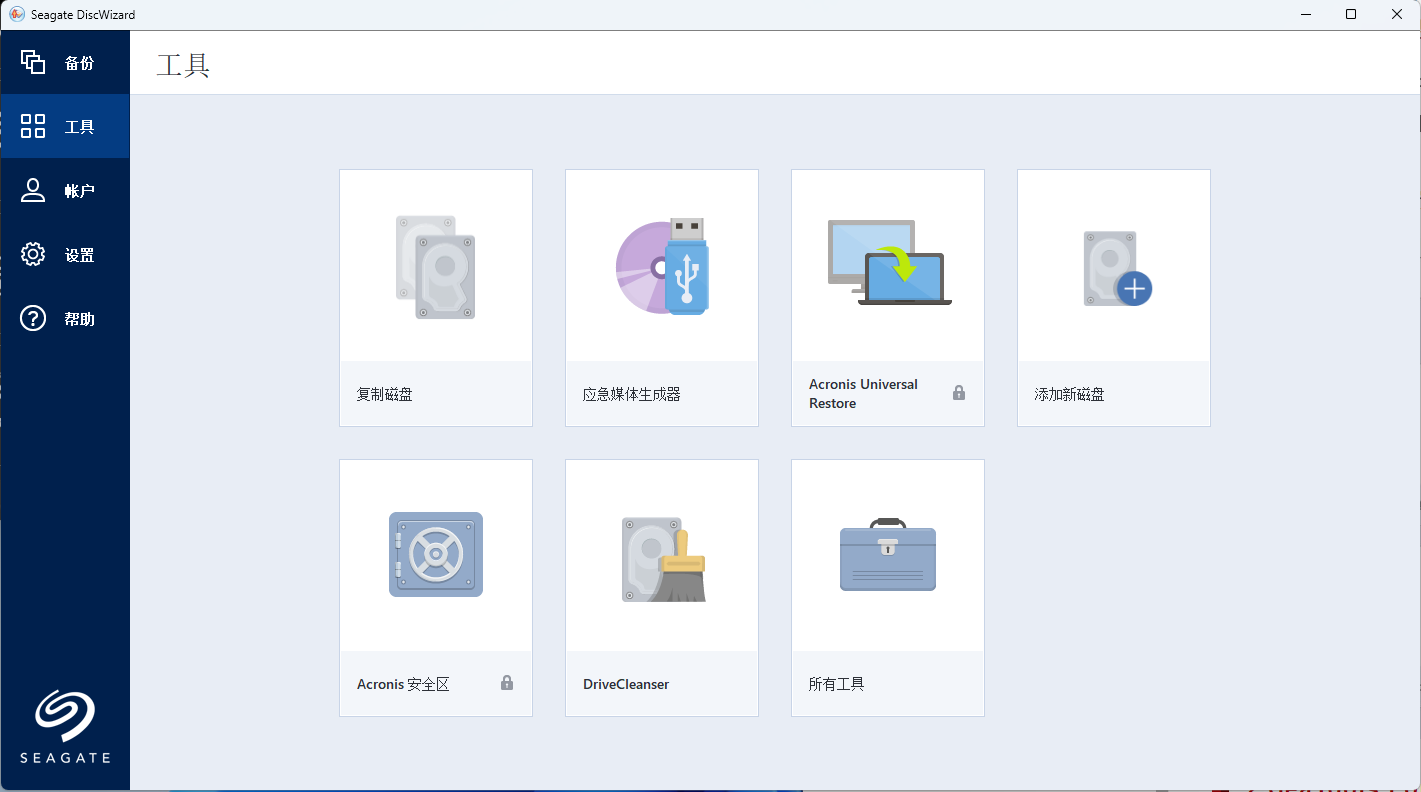Click the disc and USB rescue media icon
This screenshot has width=1421, height=792.
pos(662,266)
